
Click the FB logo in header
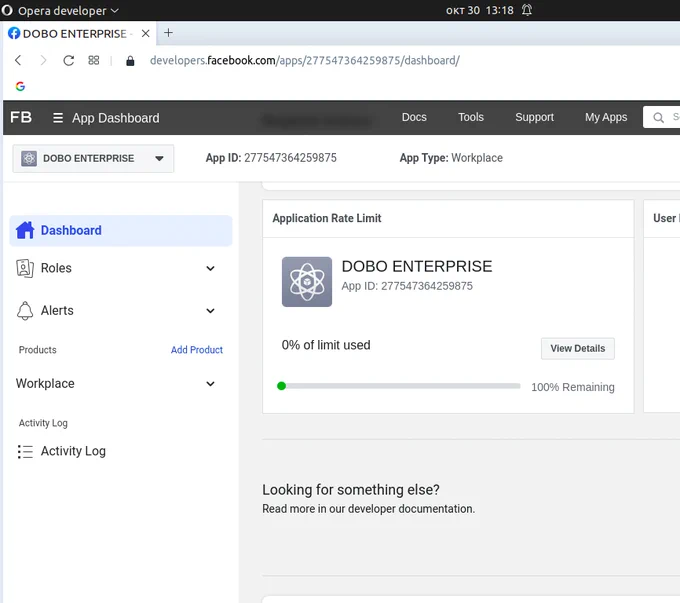click(21, 117)
